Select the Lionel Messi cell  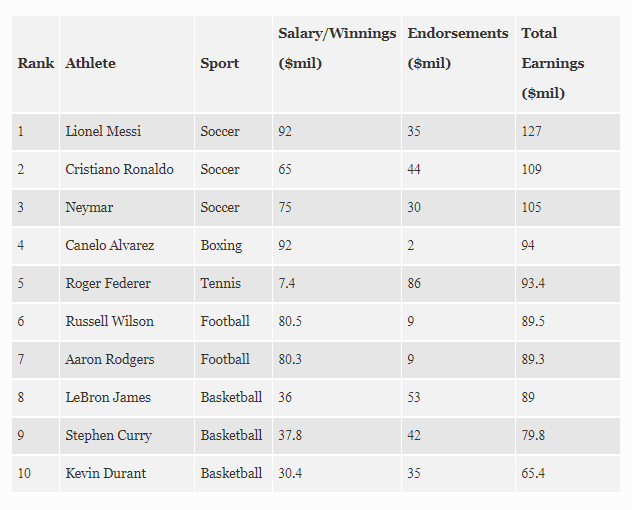pos(103,131)
